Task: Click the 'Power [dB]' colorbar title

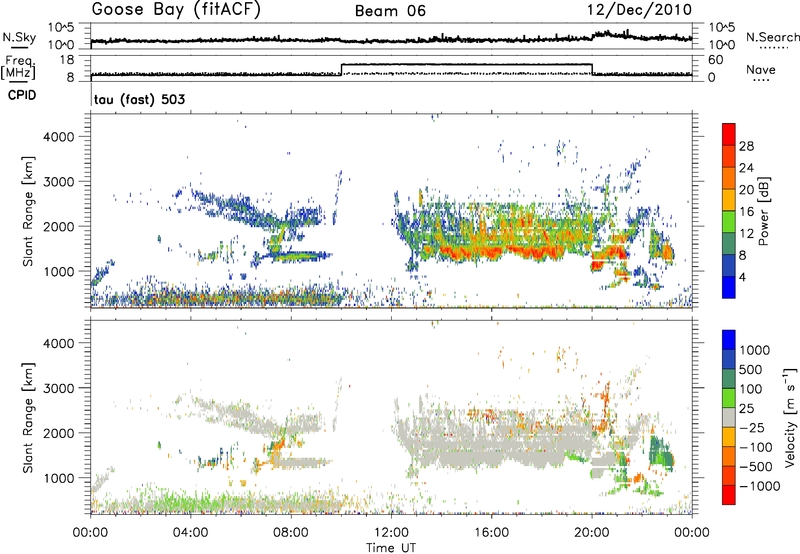Action: (764, 211)
